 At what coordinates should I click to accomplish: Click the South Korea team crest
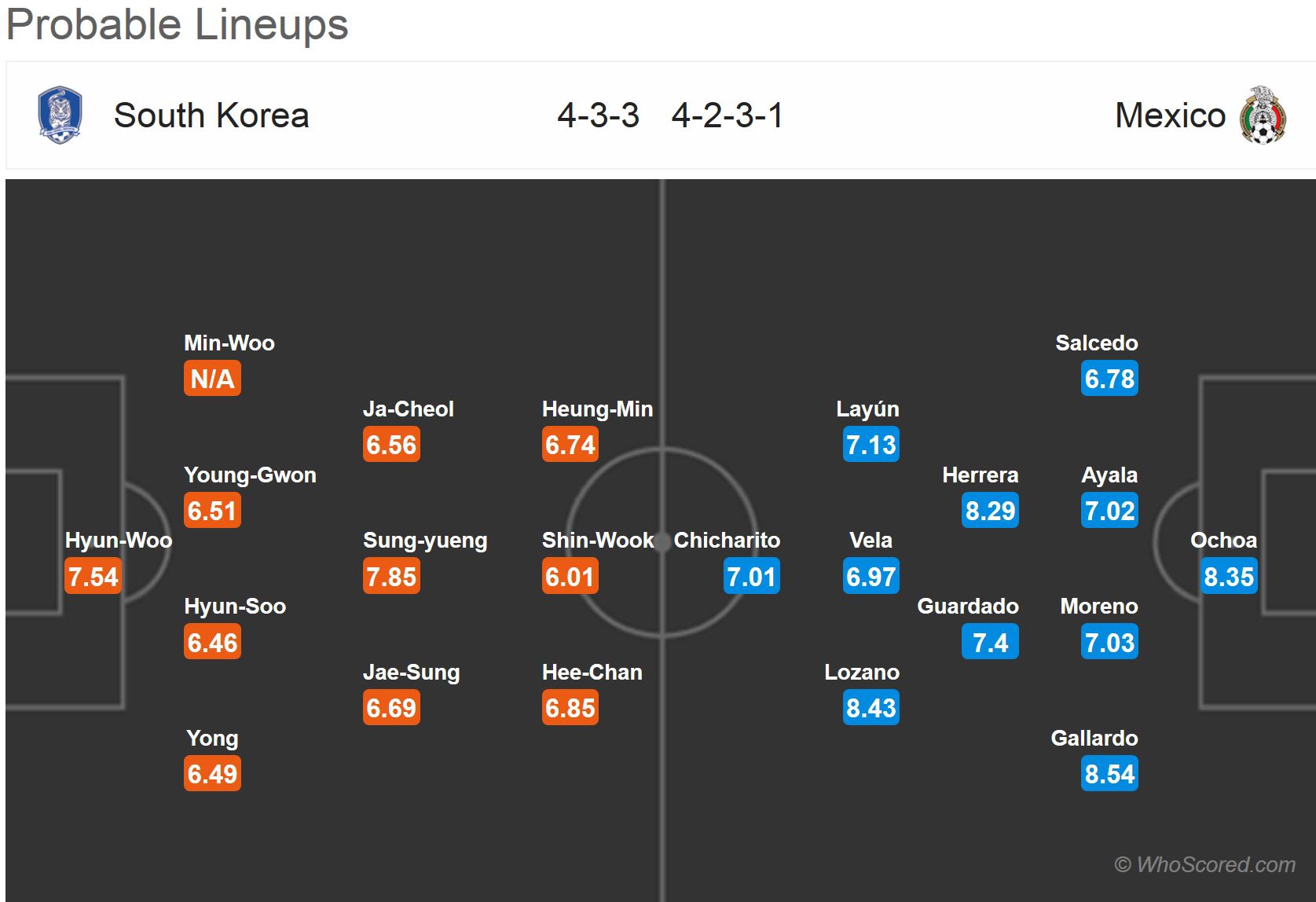coord(60,115)
